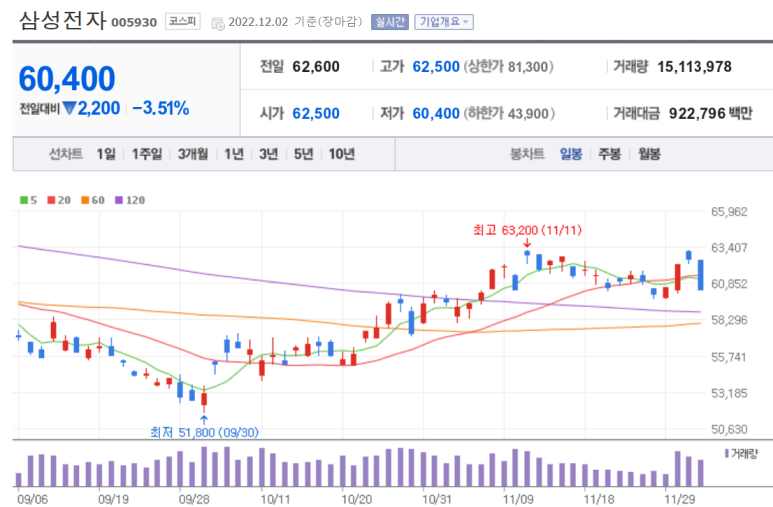Click the 상한가 81,300 text
The width and height of the screenshot is (773, 507).
point(508,67)
